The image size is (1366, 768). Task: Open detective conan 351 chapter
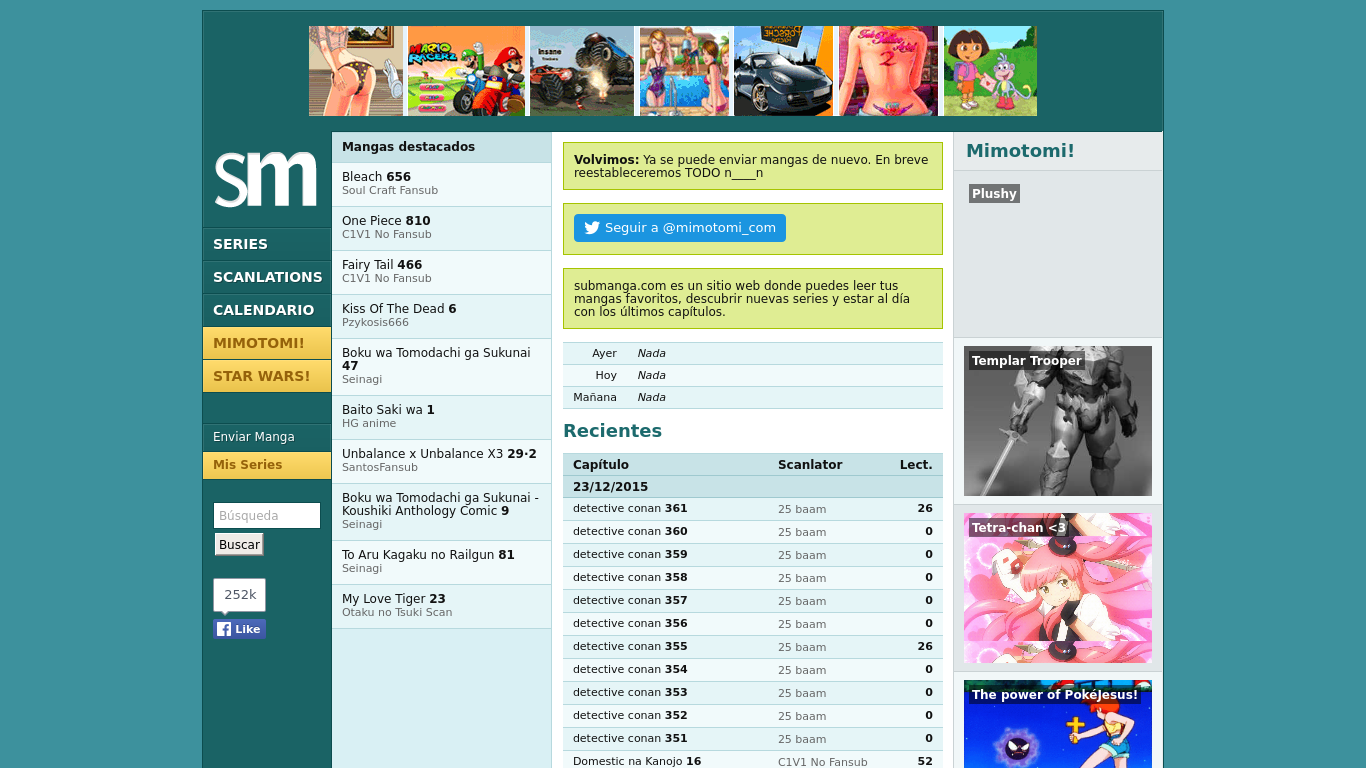[x=630, y=739]
